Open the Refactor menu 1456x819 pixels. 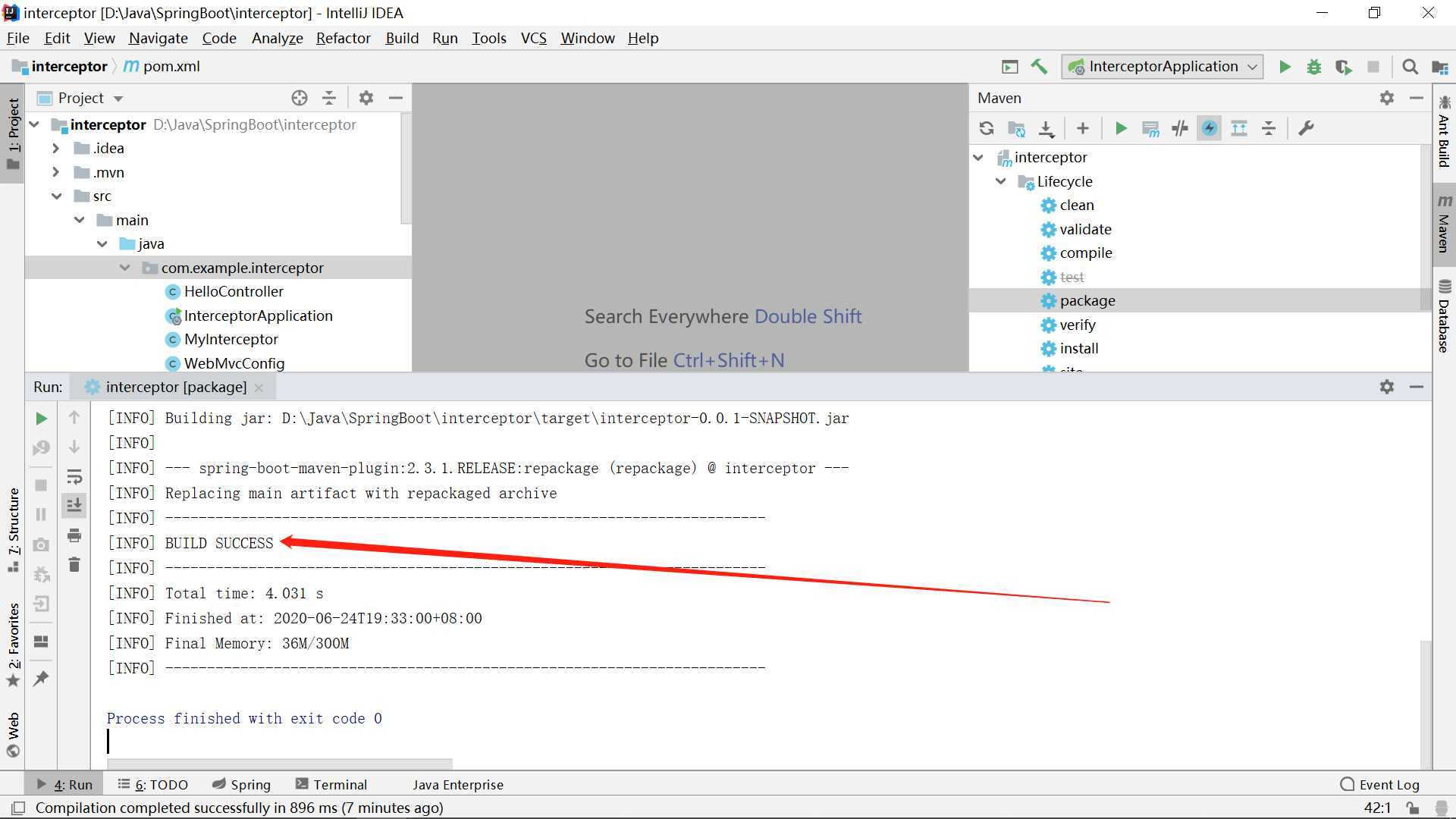(x=343, y=38)
